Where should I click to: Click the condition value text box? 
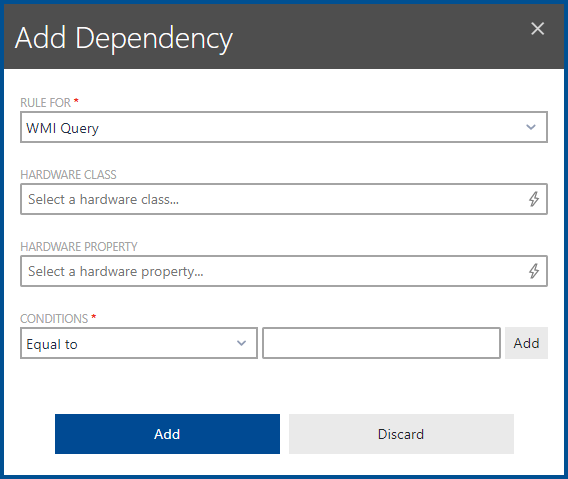click(x=381, y=343)
